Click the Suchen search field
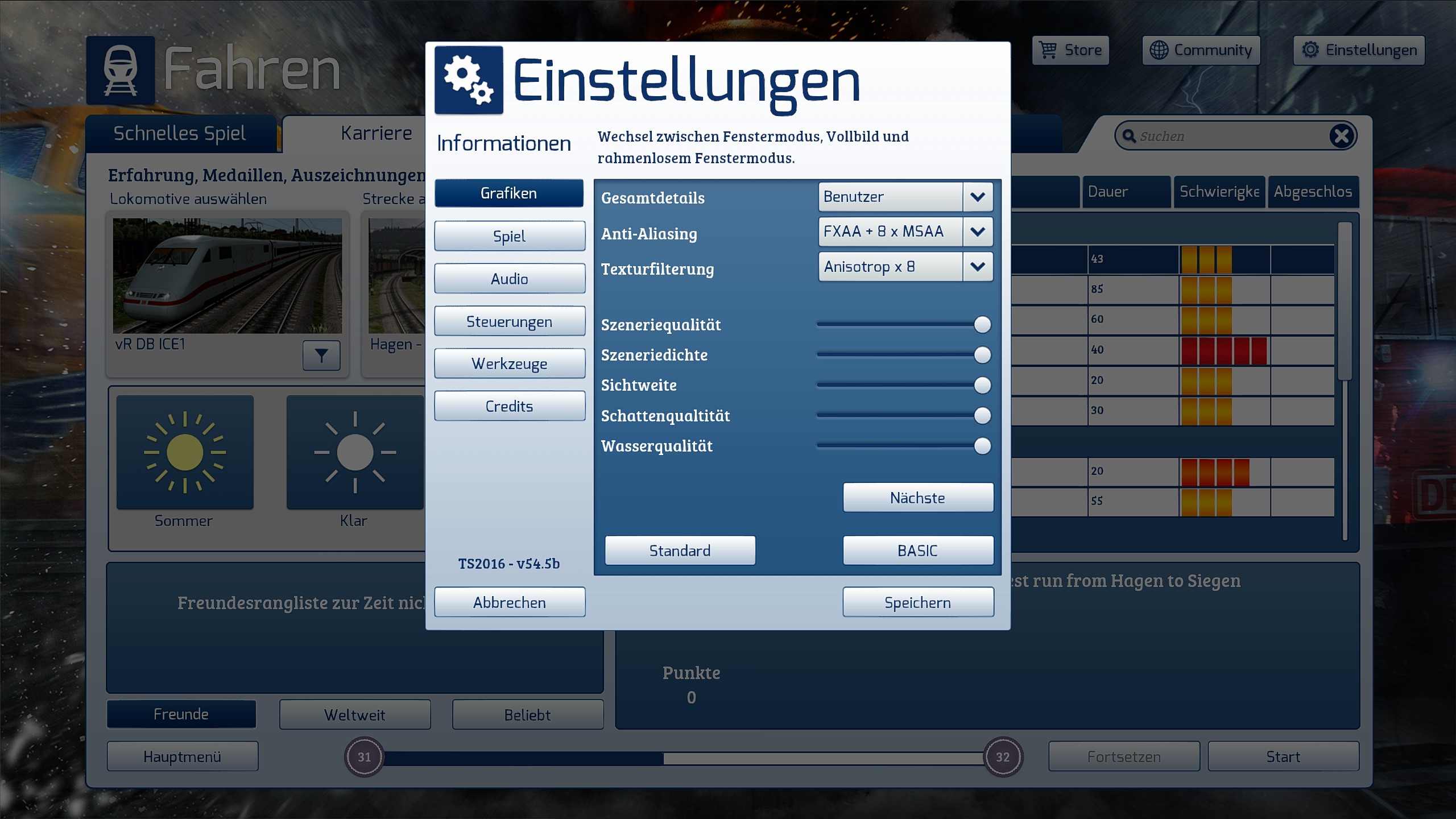1456x819 pixels. pos(1228,136)
